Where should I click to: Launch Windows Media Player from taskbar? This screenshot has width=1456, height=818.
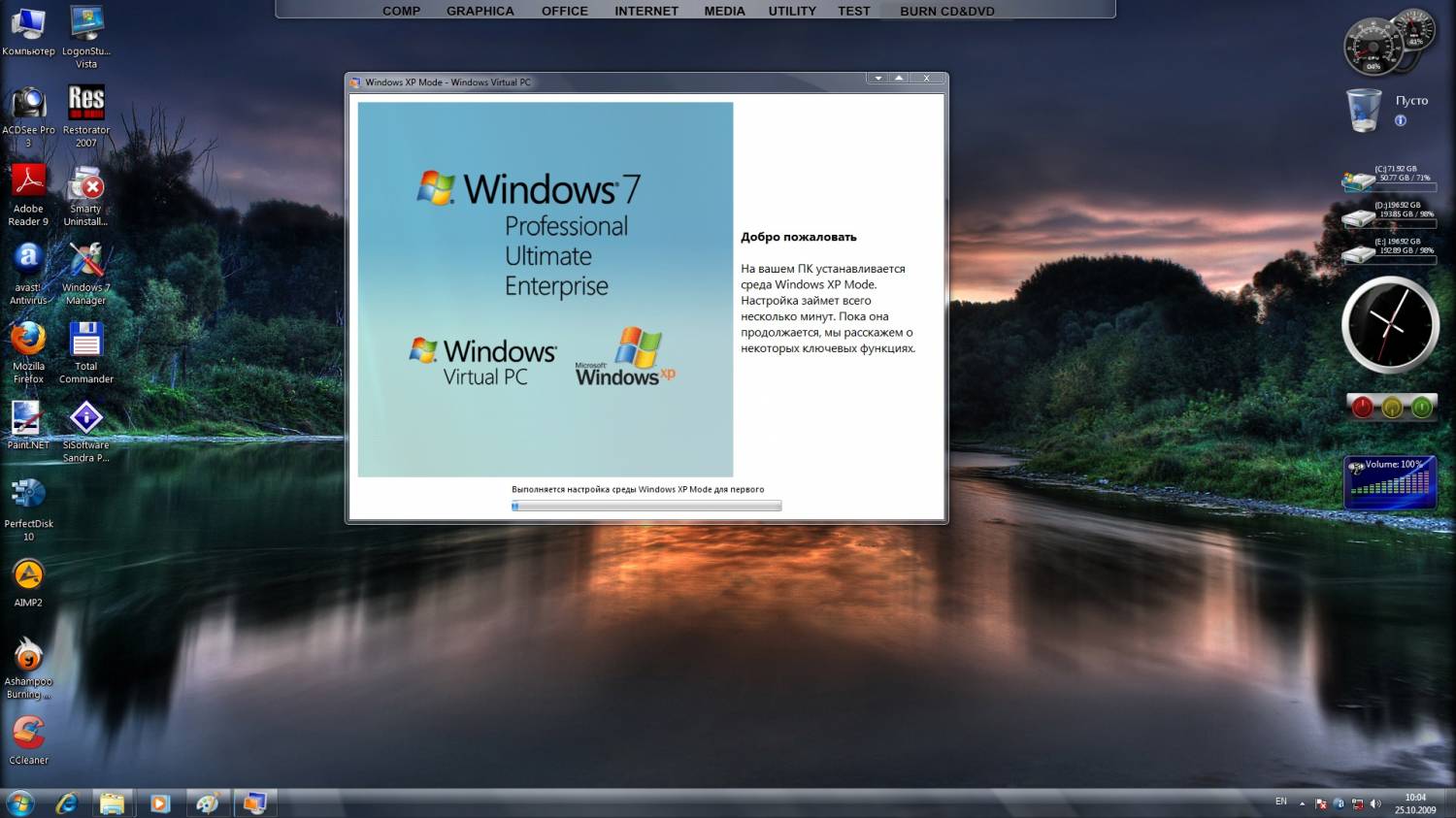pyautogui.click(x=159, y=802)
